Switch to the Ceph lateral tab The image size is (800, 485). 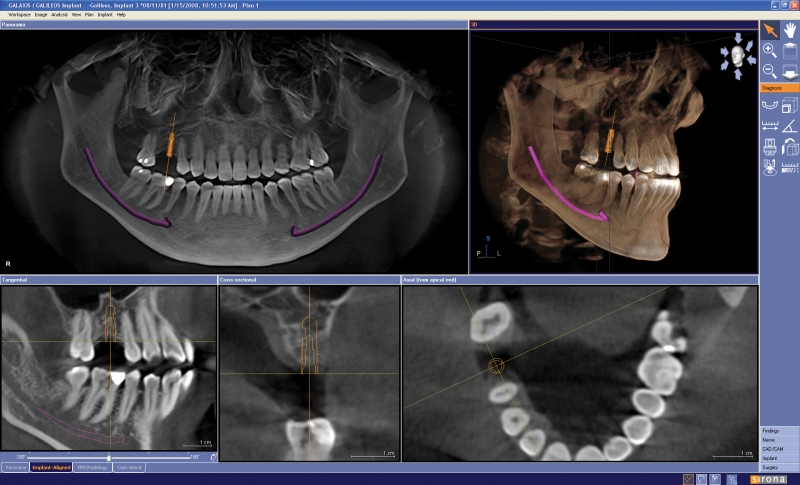point(129,467)
